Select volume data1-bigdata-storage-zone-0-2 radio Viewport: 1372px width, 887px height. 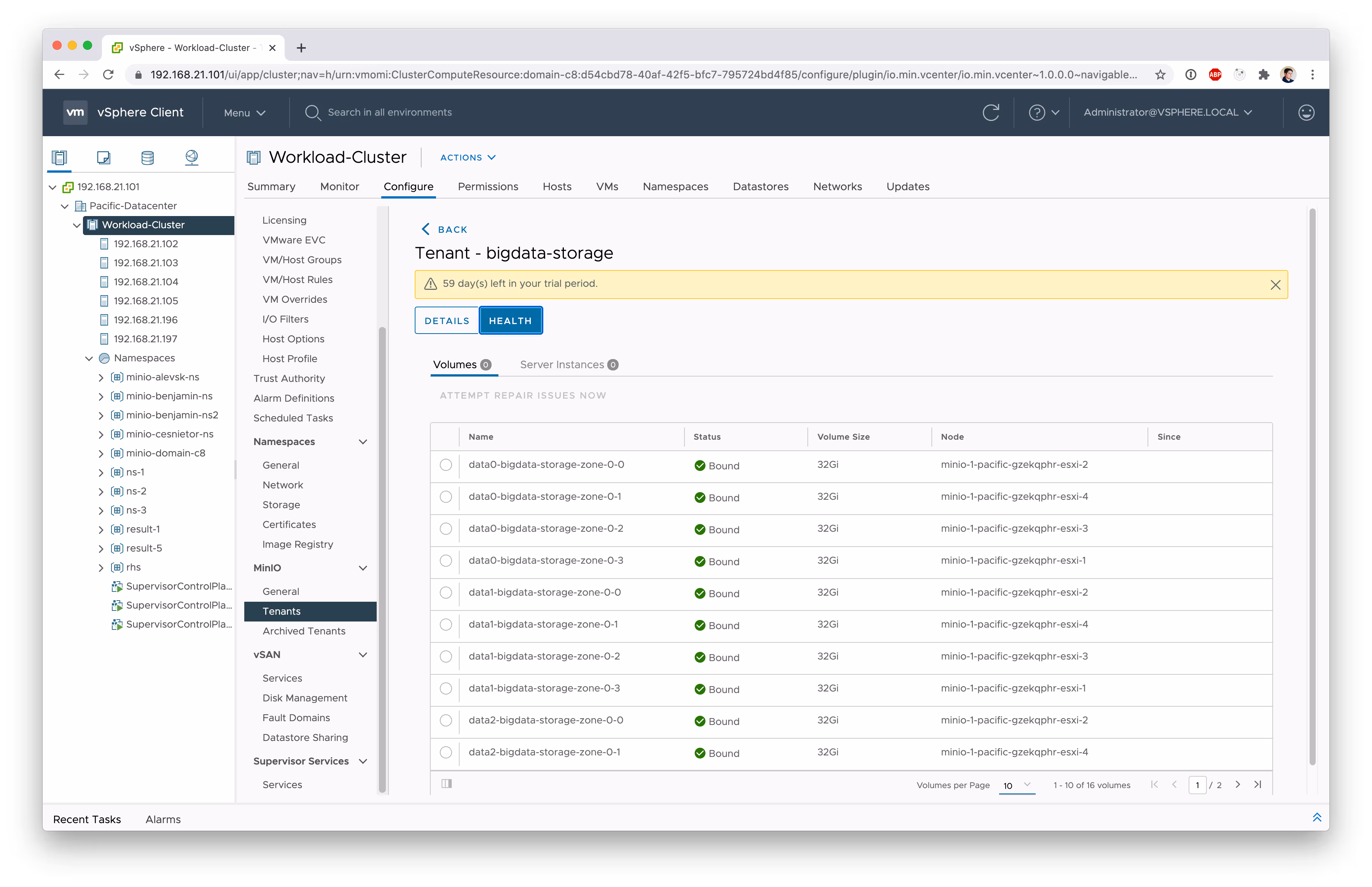(x=446, y=657)
